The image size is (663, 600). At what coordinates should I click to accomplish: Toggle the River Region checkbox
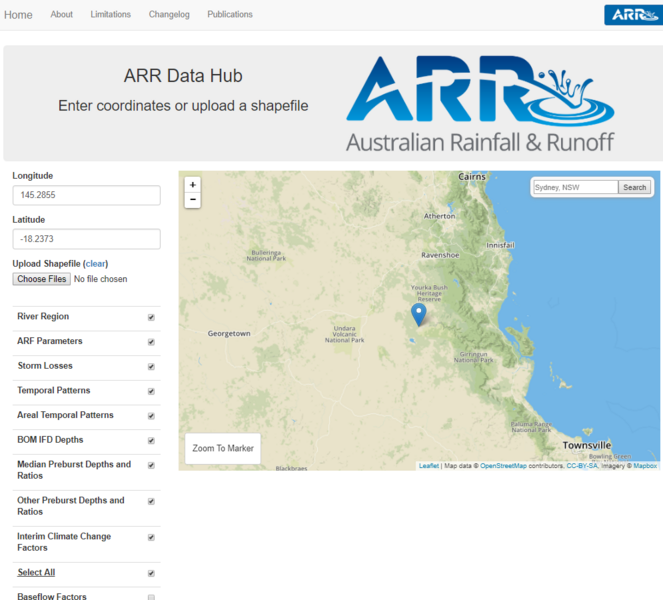151,317
